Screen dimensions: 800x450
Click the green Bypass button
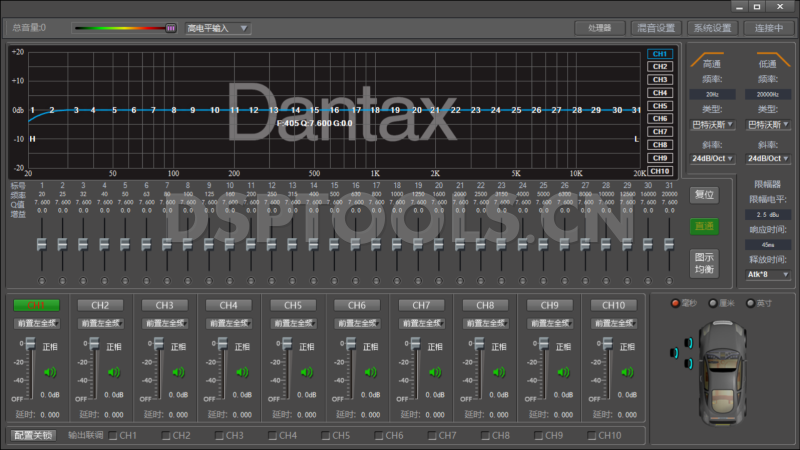[x=705, y=226]
